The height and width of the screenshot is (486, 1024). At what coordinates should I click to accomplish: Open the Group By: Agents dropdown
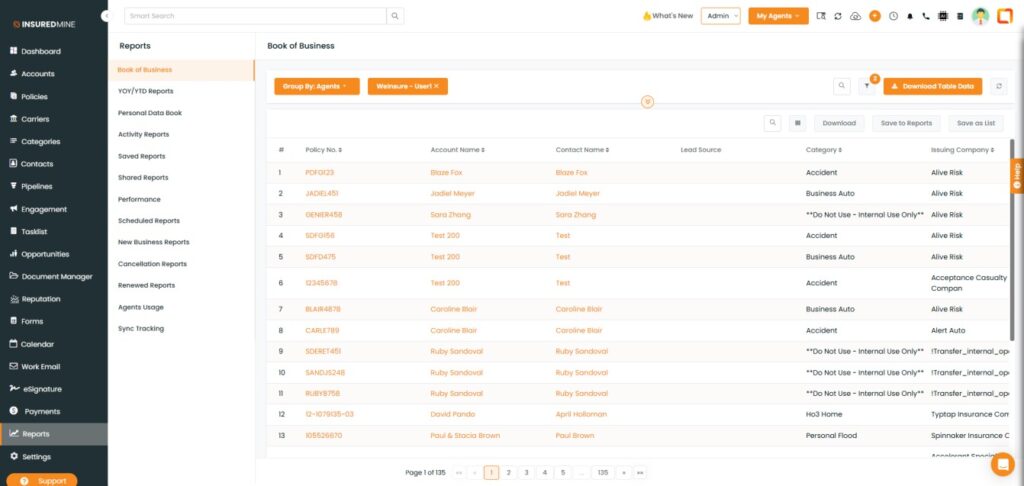tap(316, 87)
